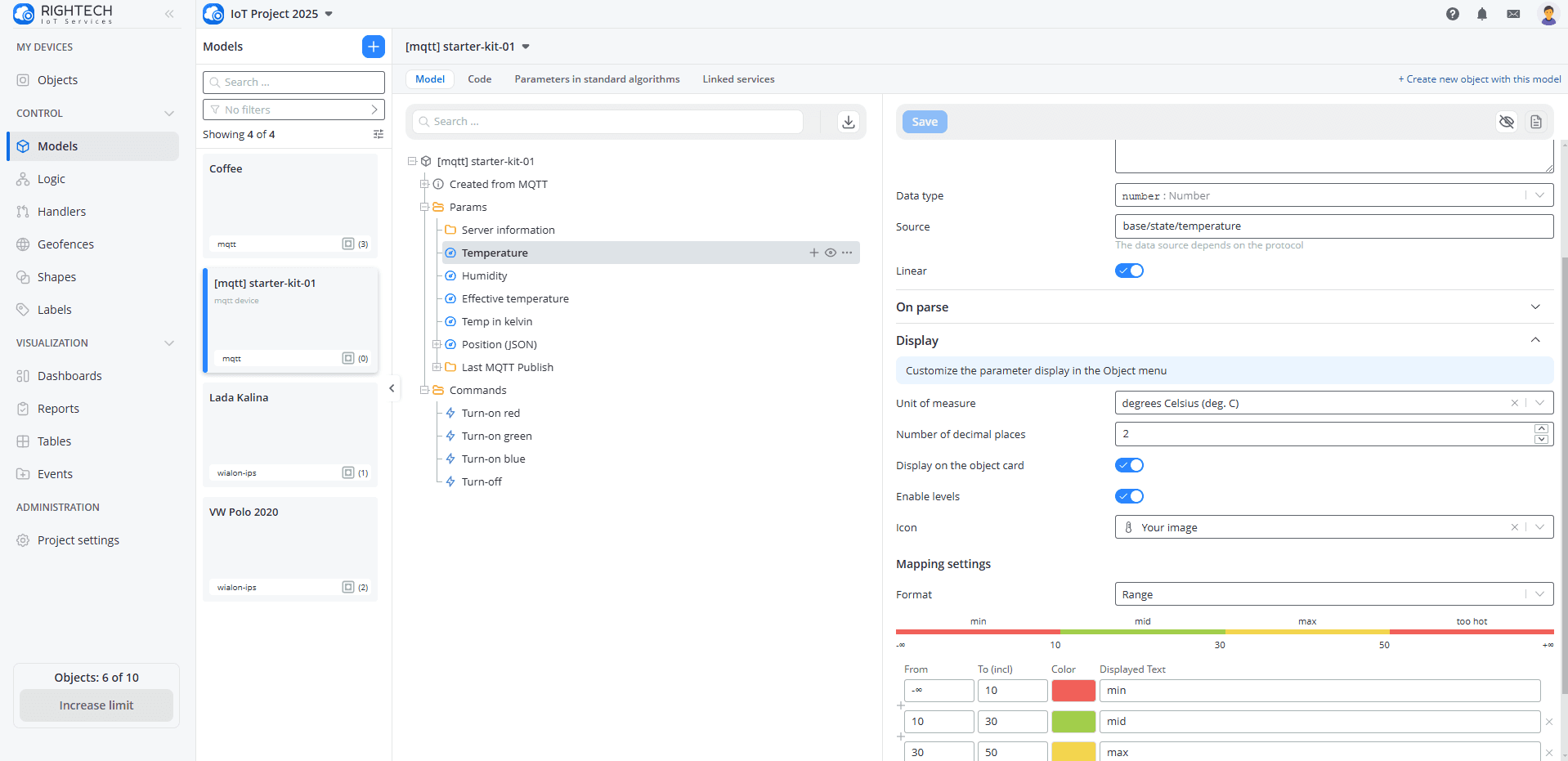
Task: Click the green color swatch for mid
Action: (x=1073, y=722)
